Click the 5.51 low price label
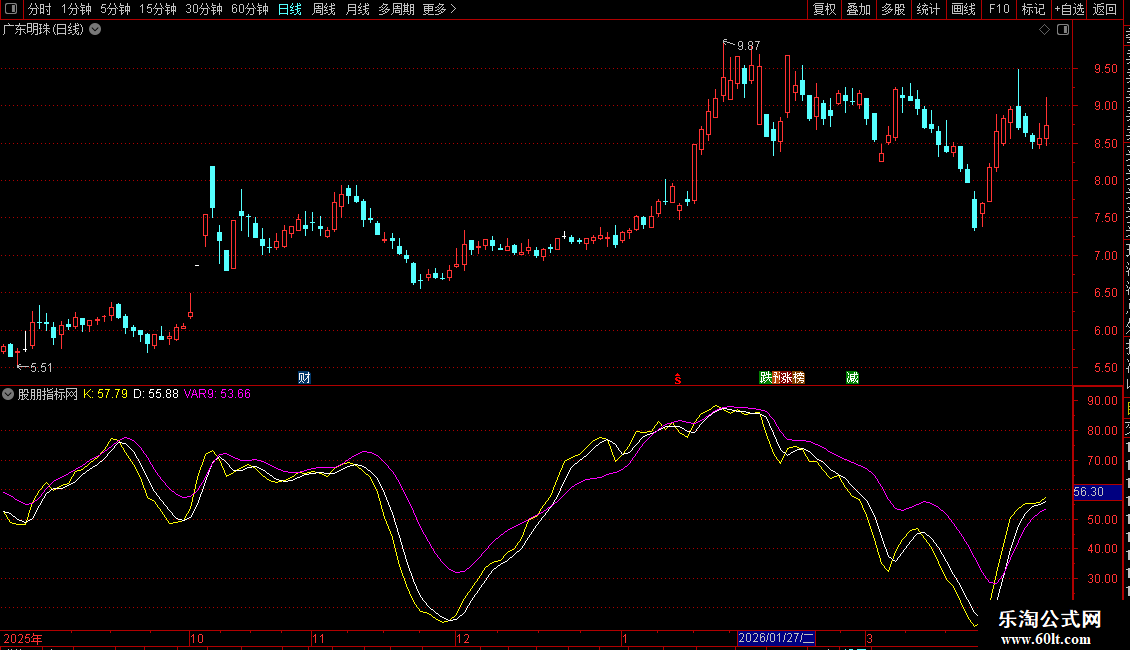 click(x=41, y=368)
